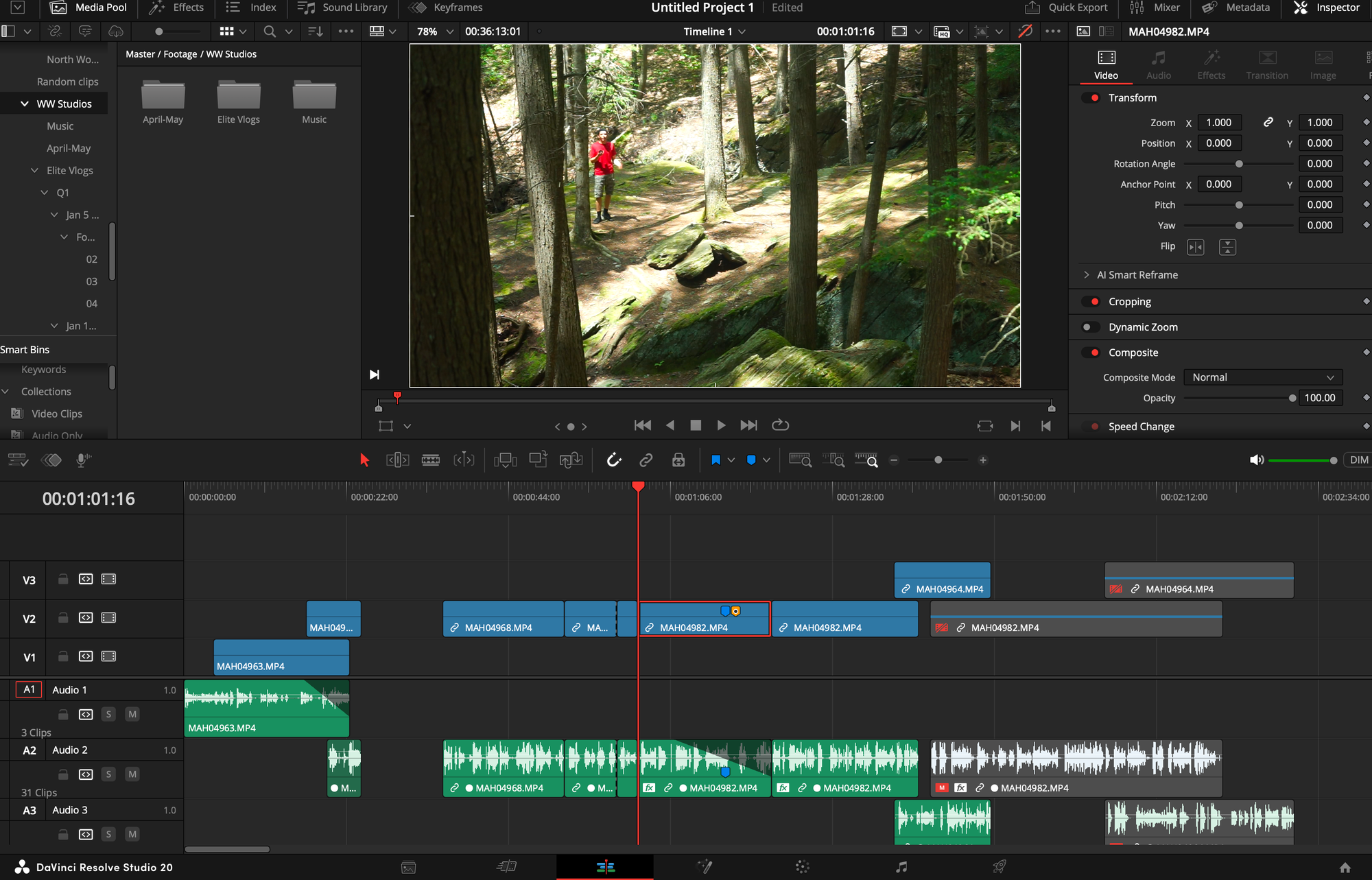Toggle the Media Pool panel
1372x880 pixels.
click(88, 8)
